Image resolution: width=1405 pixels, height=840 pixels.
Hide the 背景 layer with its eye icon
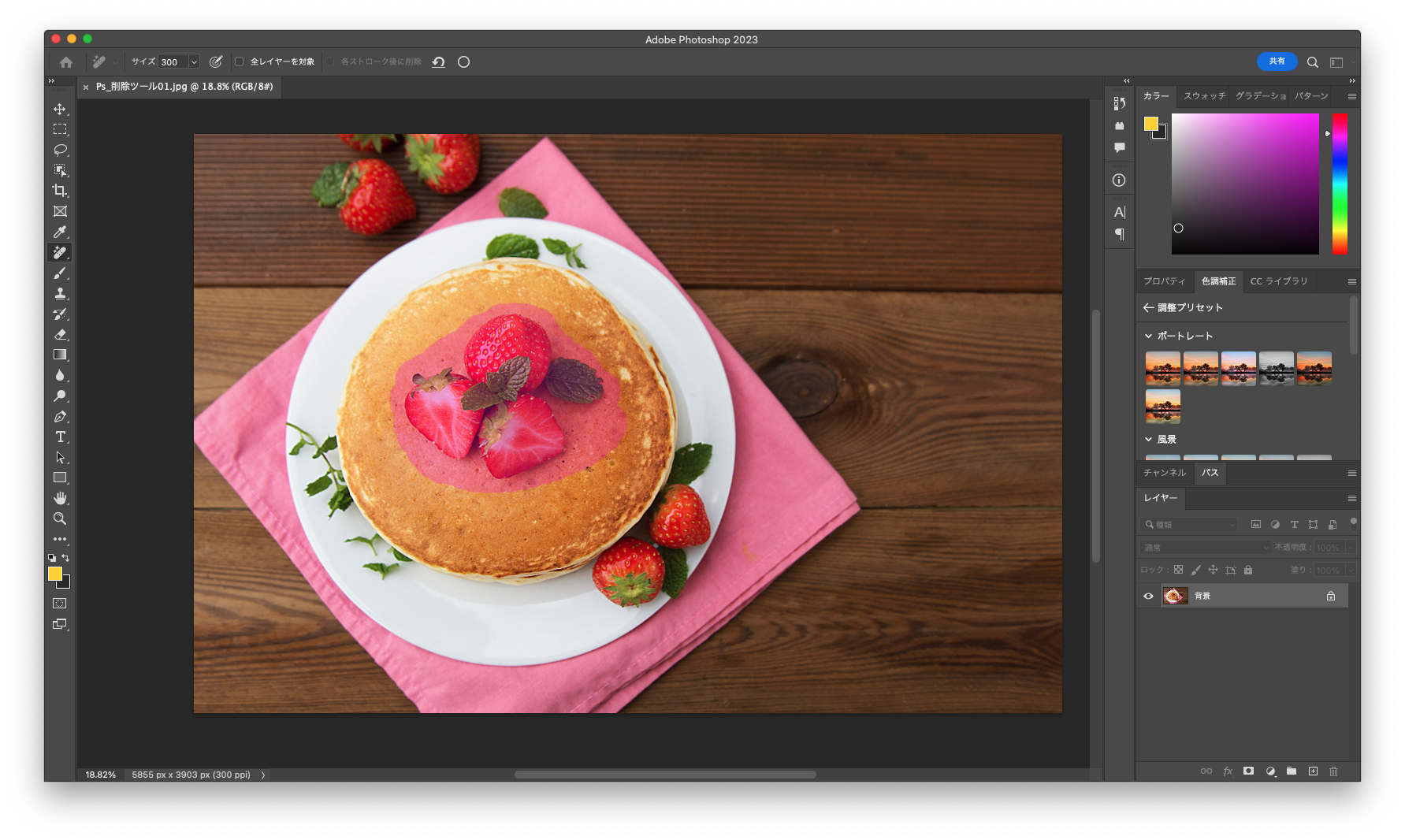pyautogui.click(x=1148, y=596)
